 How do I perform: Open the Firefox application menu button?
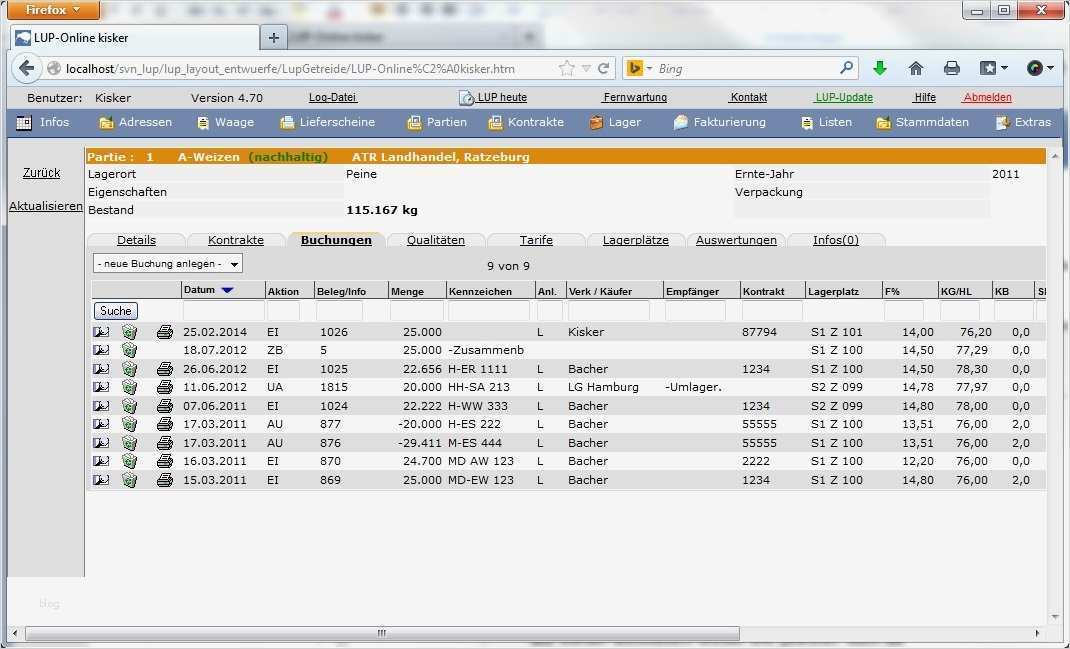click(x=53, y=10)
